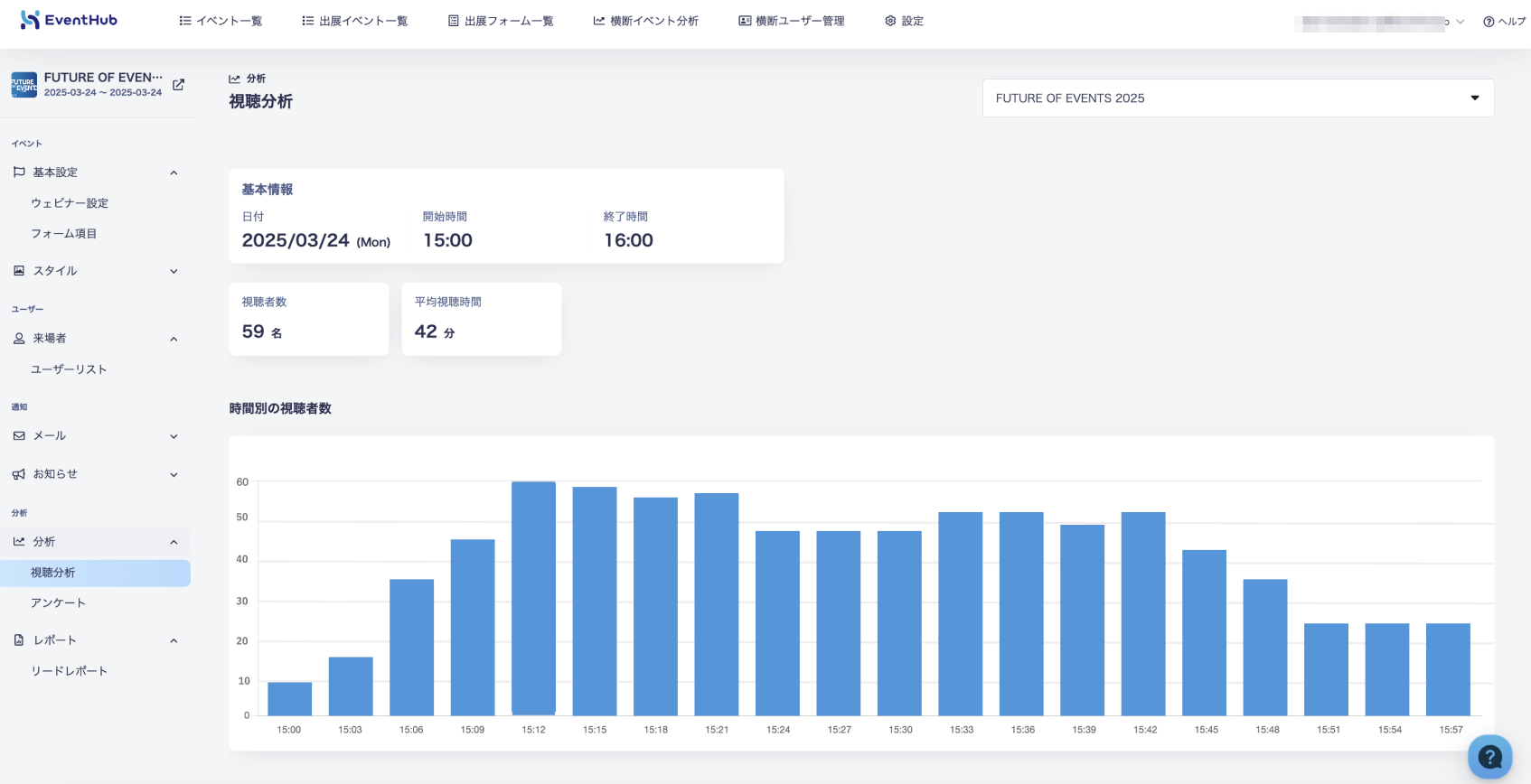Screen dimensions: 1531x784
Task: Click the EventHub logo
Action: [x=69, y=20]
